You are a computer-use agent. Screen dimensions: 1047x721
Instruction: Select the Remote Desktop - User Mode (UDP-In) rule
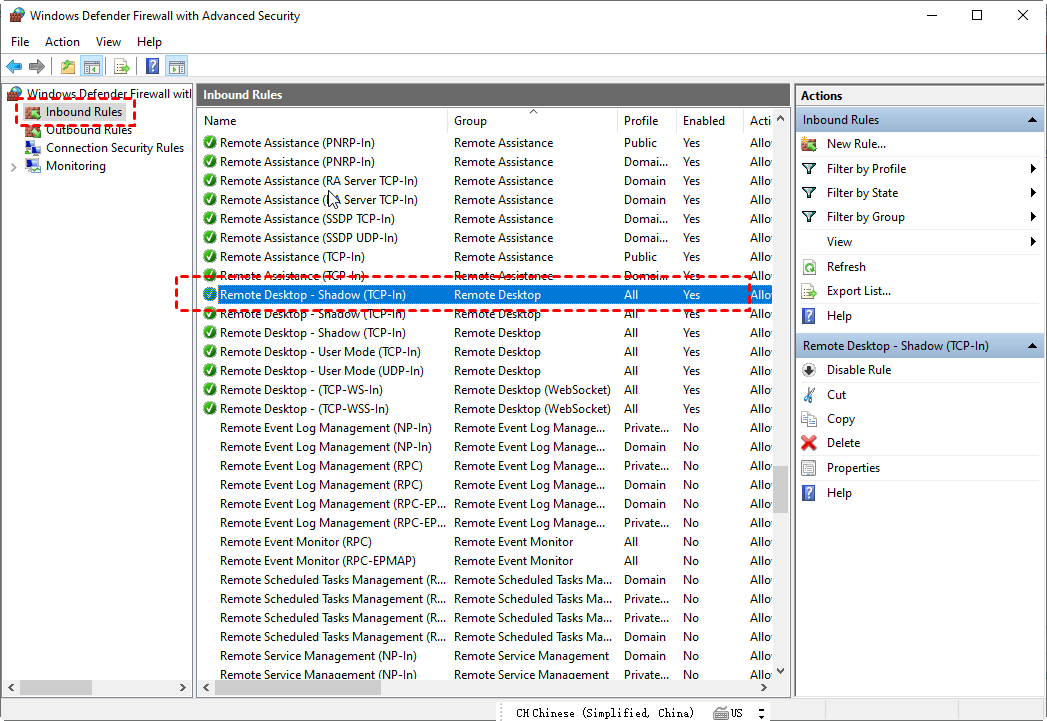tap(321, 371)
